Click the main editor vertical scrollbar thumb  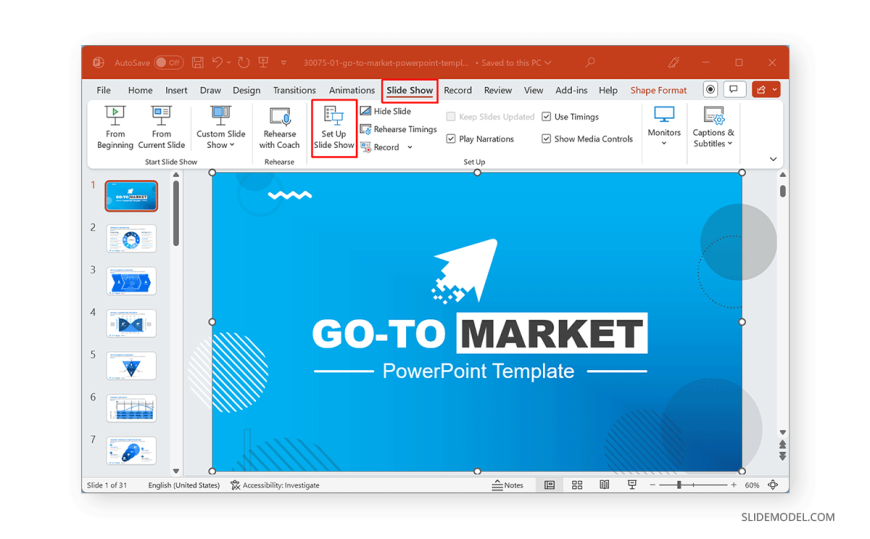(x=782, y=191)
